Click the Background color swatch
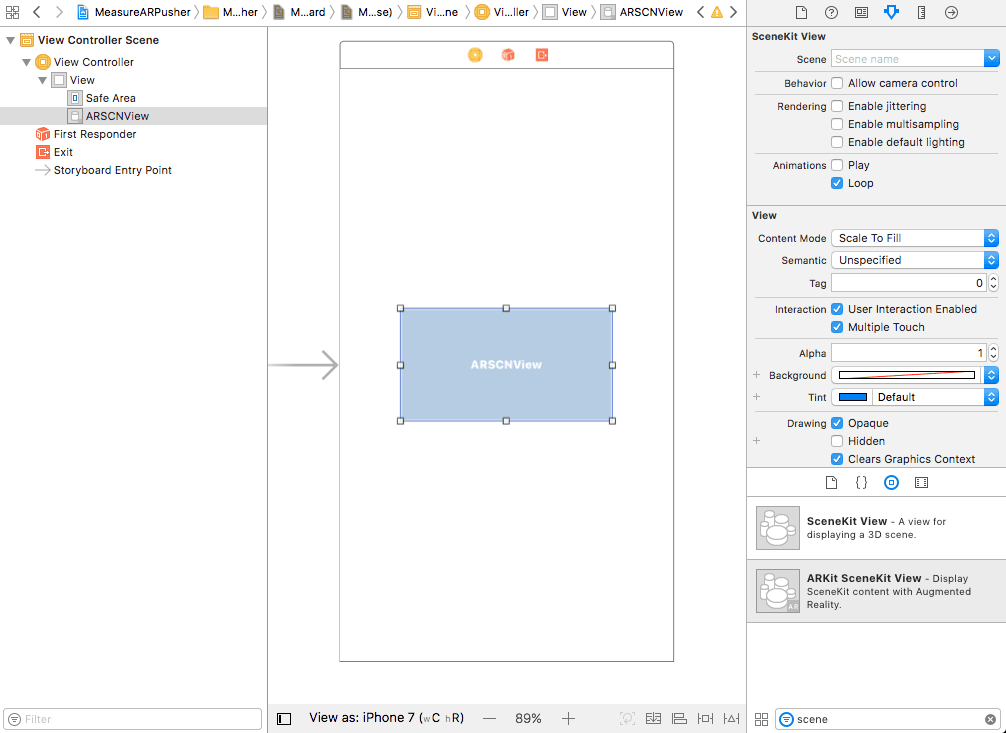This screenshot has width=1006, height=733. [x=906, y=375]
